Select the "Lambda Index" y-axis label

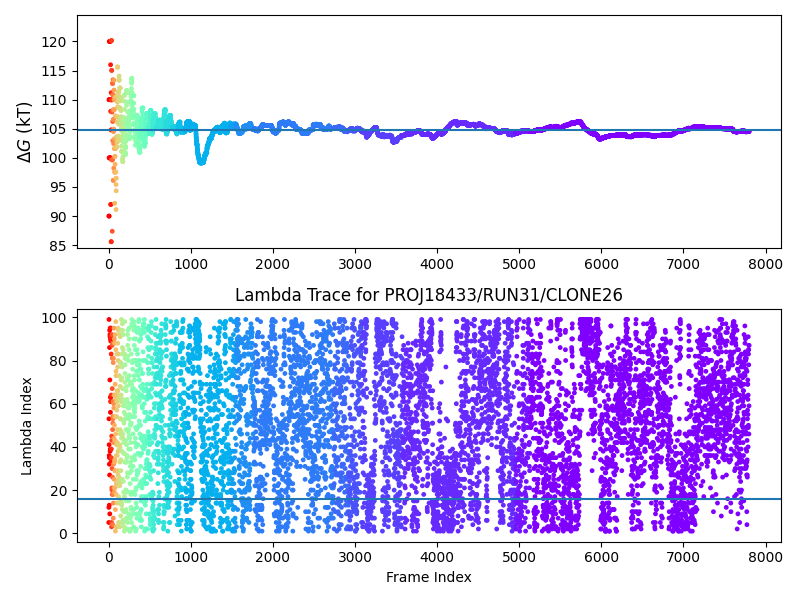tap(27, 427)
